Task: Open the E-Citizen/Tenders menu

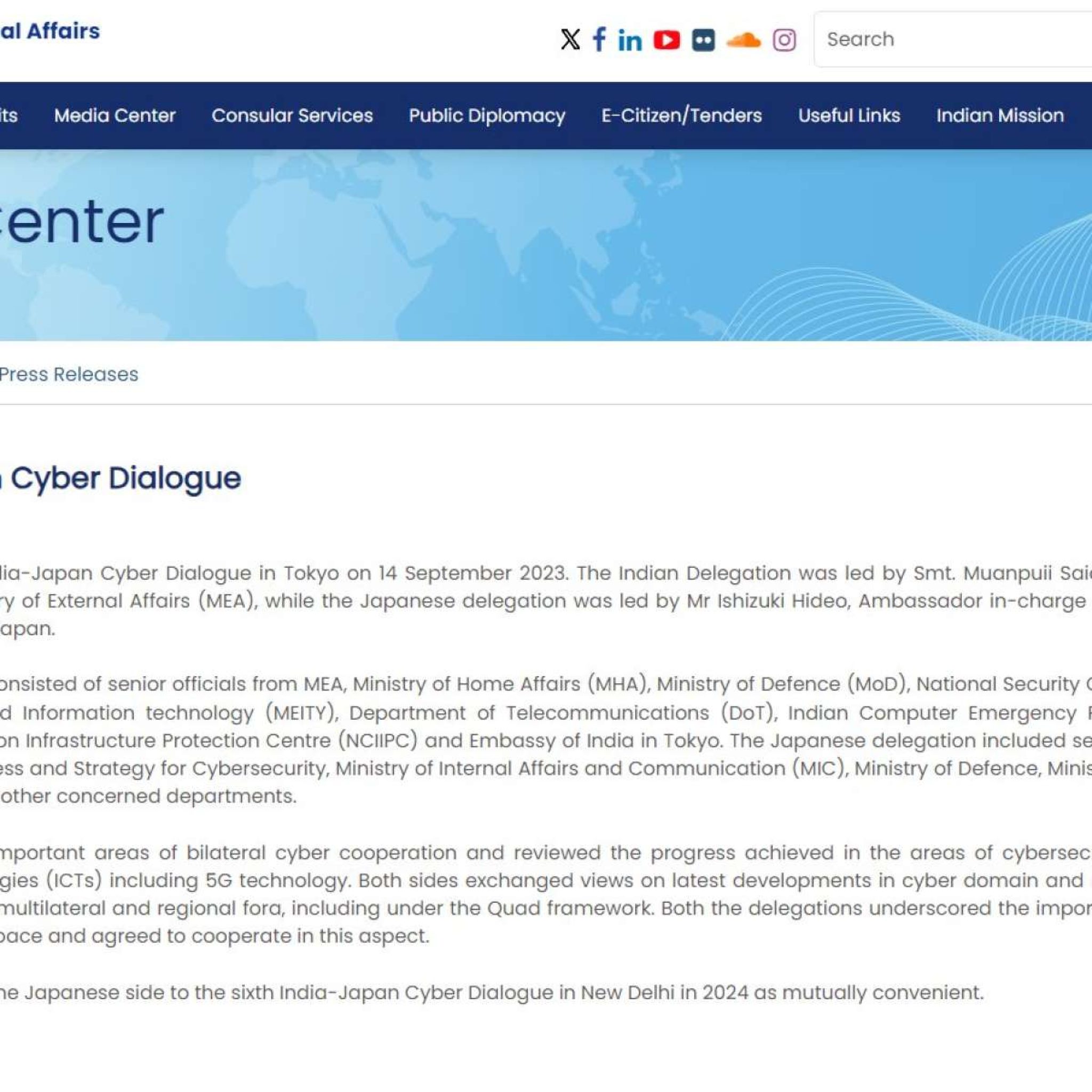Action: [681, 115]
